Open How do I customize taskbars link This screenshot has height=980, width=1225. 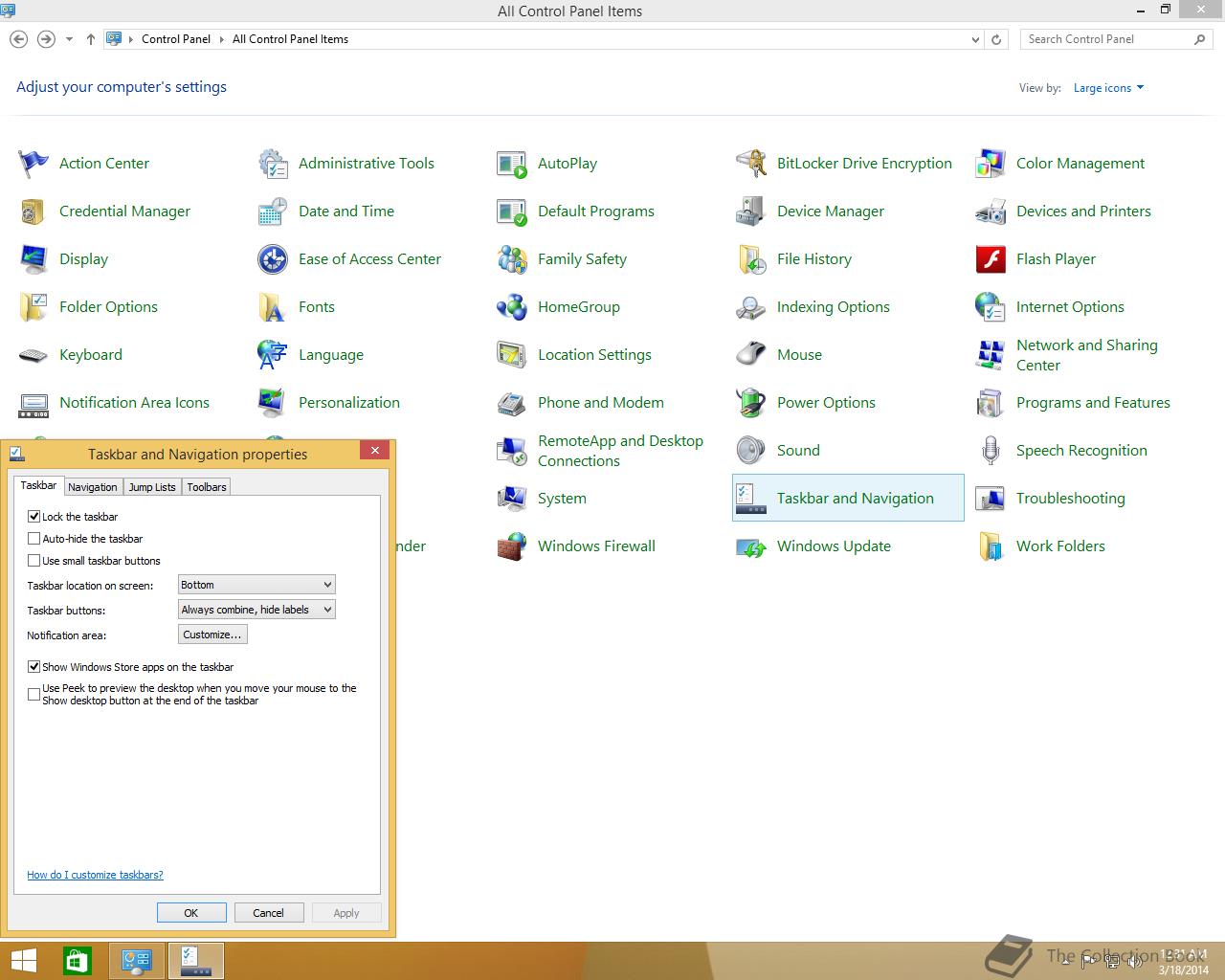(x=95, y=875)
